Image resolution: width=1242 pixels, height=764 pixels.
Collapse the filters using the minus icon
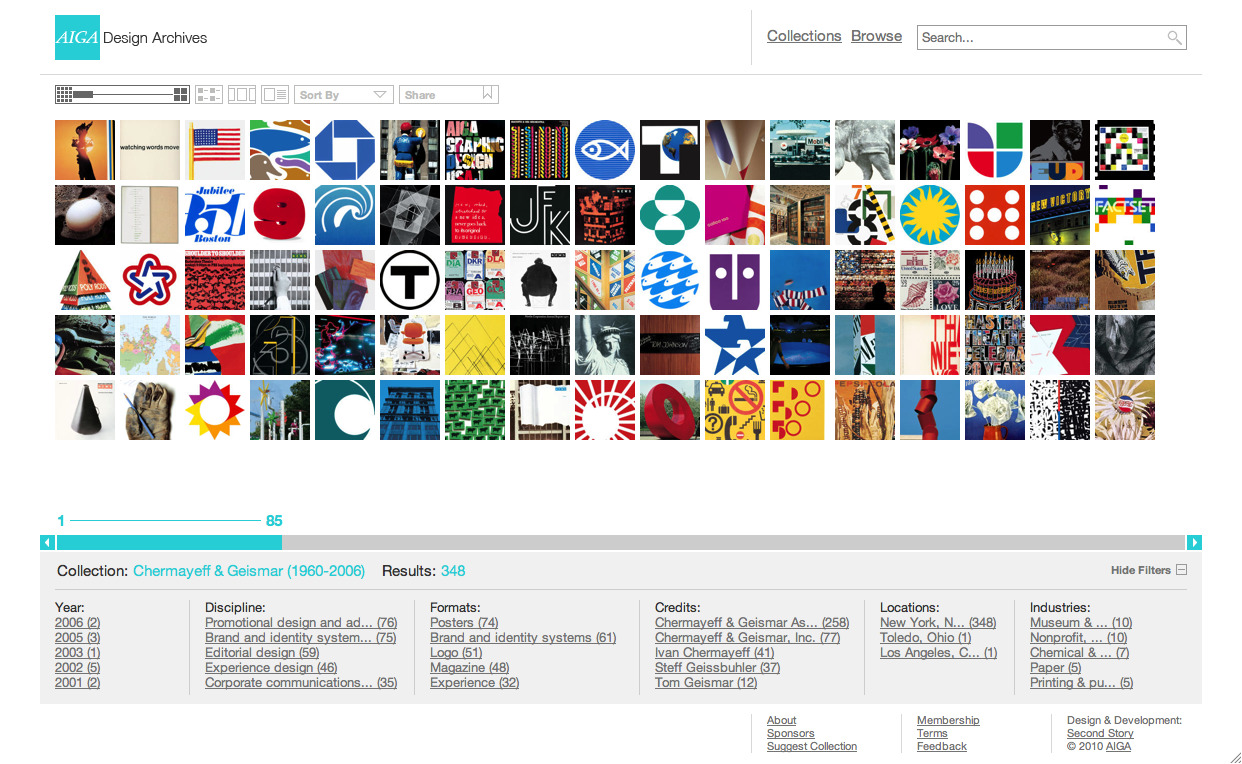(x=1181, y=570)
